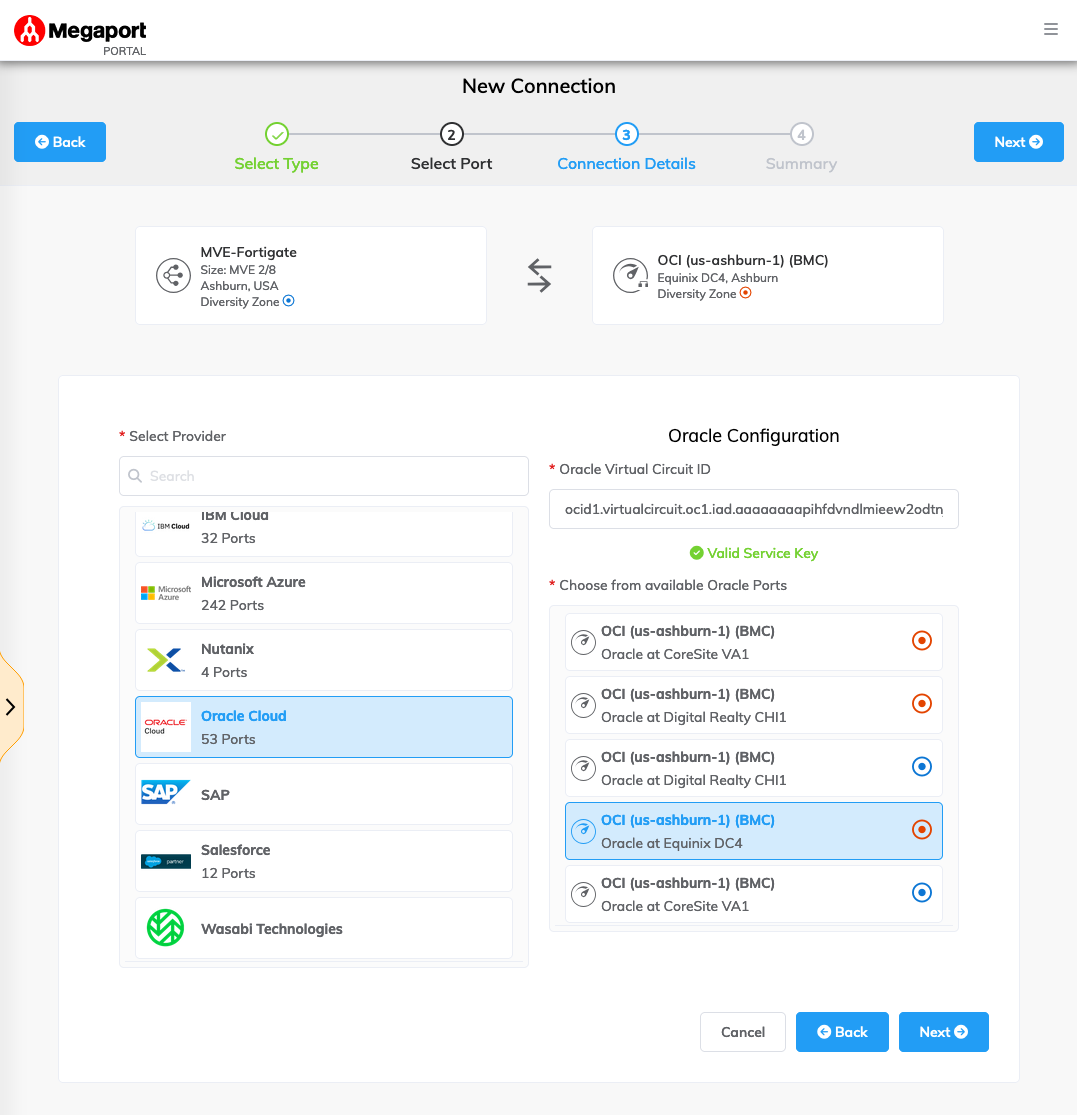This screenshot has width=1077, height=1115.
Task: Select the last Oracle at CoreSite VA1 port (blue zone)
Action: pos(754,894)
